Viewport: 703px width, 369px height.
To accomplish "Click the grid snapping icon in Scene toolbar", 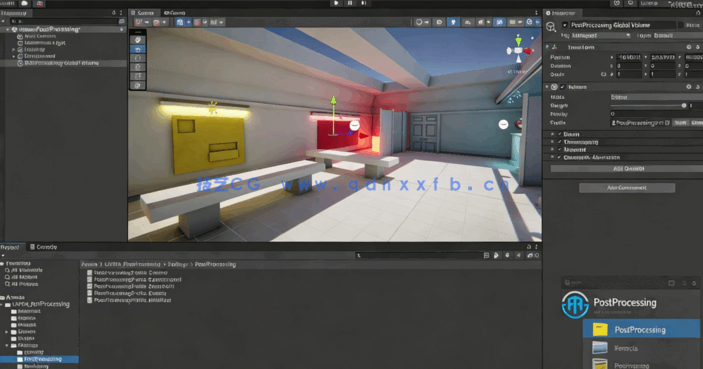I will [x=198, y=22].
